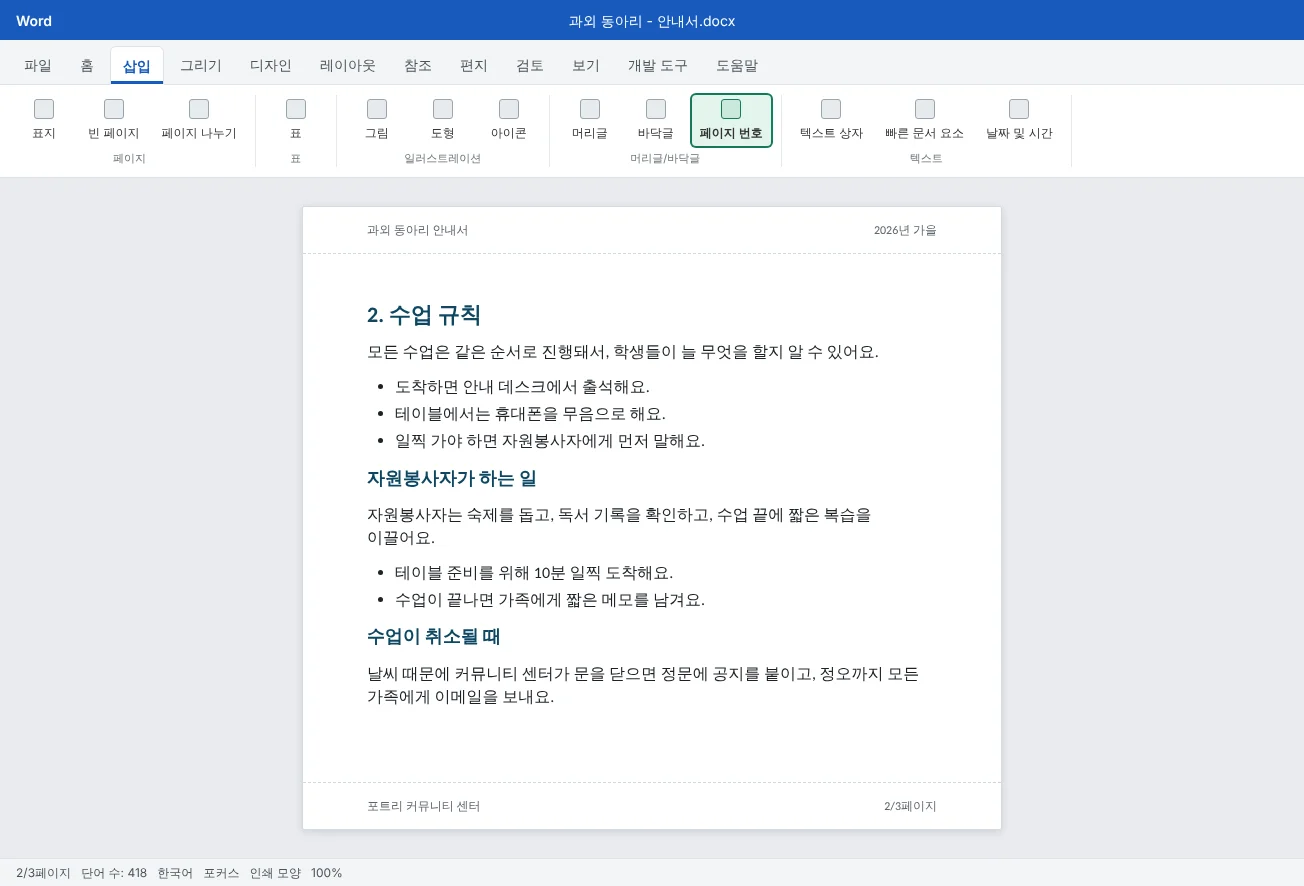
Task: Choose the 아이콘 insert button
Action: (509, 120)
